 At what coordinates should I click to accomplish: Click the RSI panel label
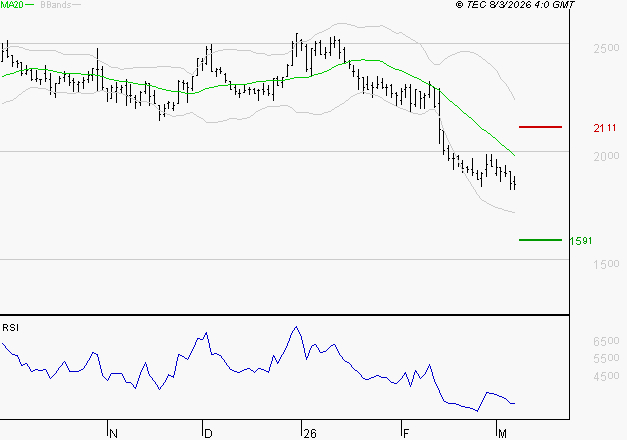pyautogui.click(x=10, y=328)
